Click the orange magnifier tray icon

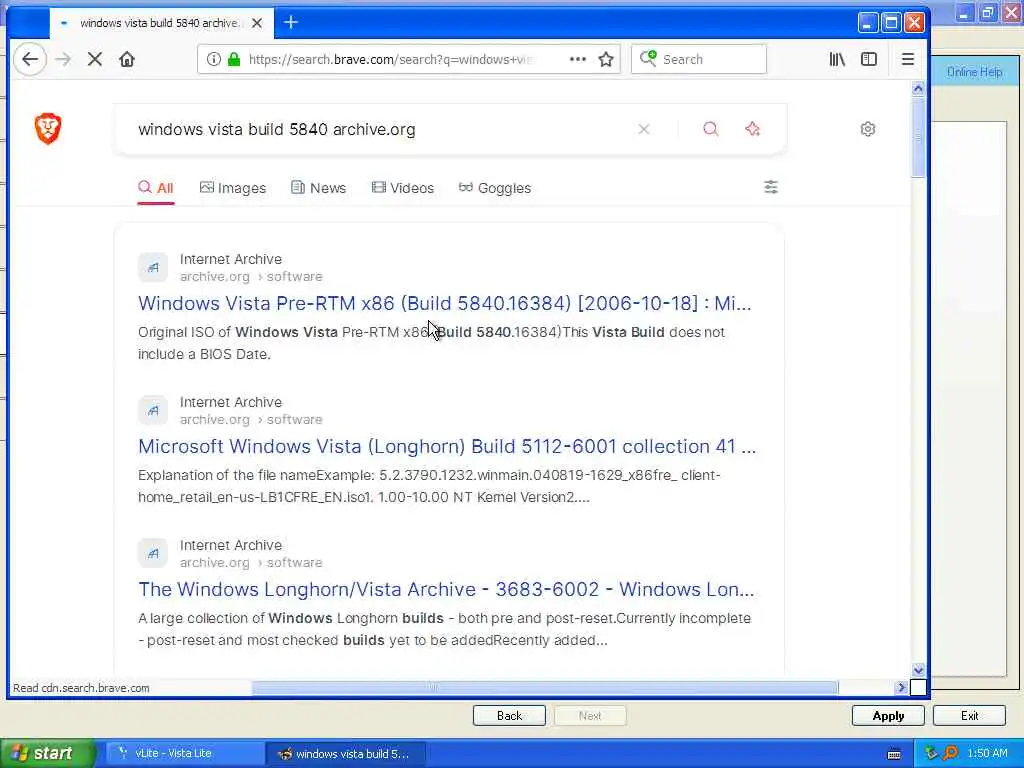[x=950, y=754]
